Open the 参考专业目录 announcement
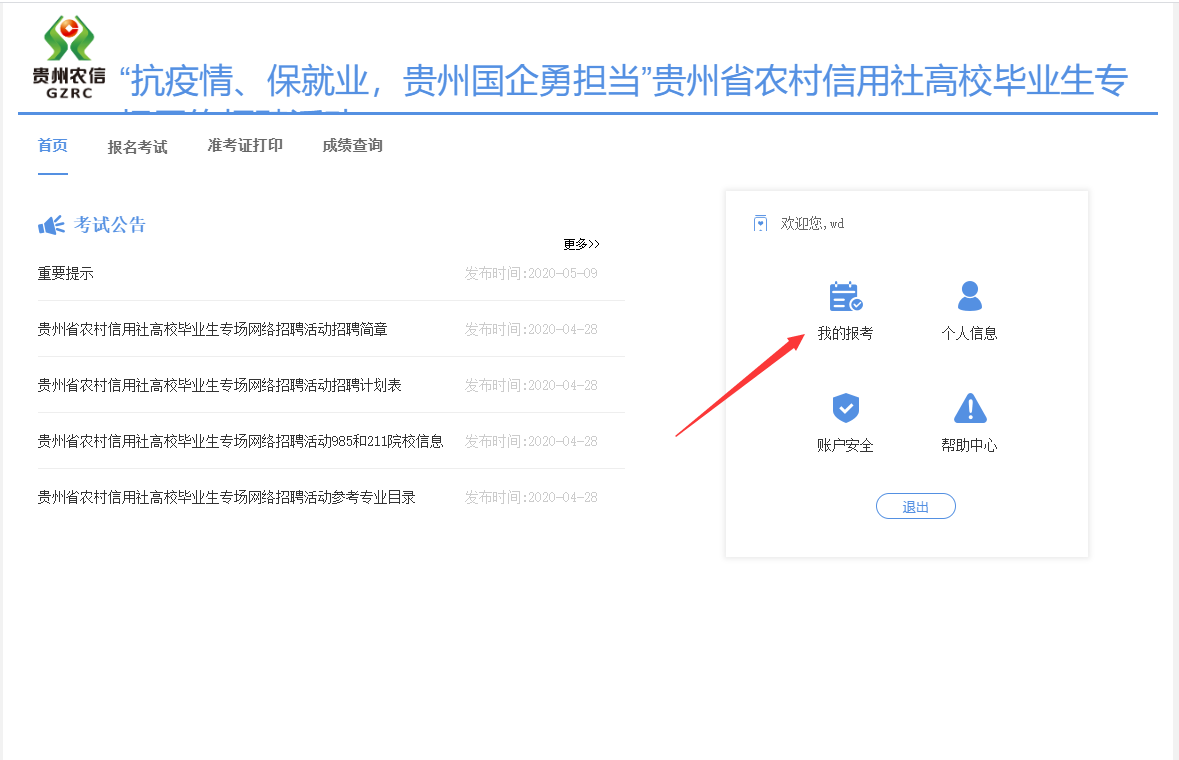The height and width of the screenshot is (760, 1179). tap(226, 497)
